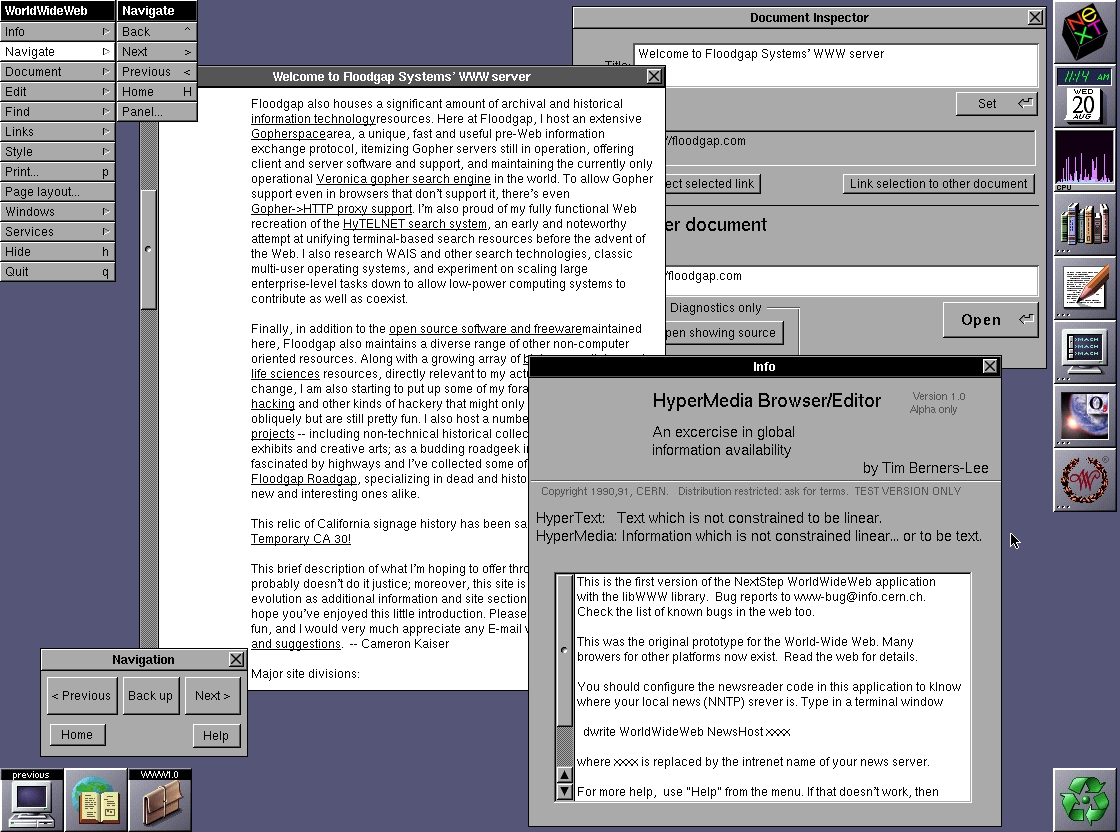Follow the 'Gopherspace' link
This screenshot has width=1120, height=832.
pos(289,134)
